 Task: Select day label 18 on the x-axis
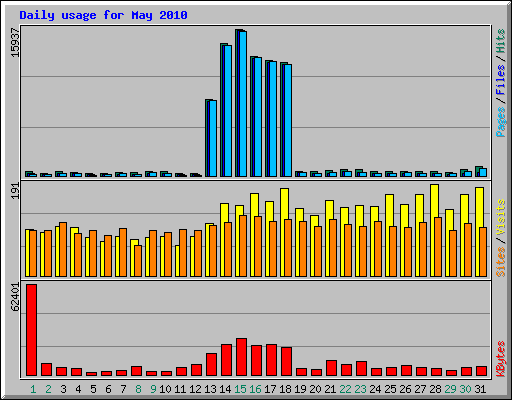coord(285,389)
